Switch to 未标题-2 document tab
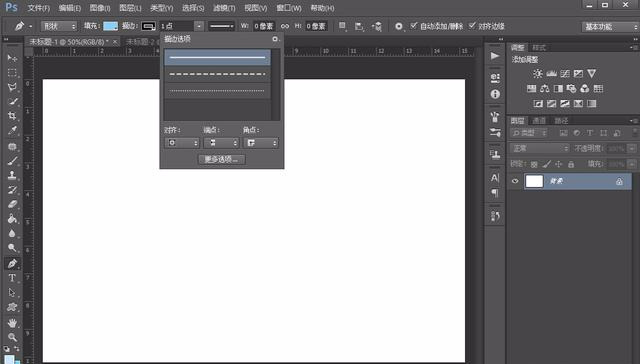 [141, 42]
